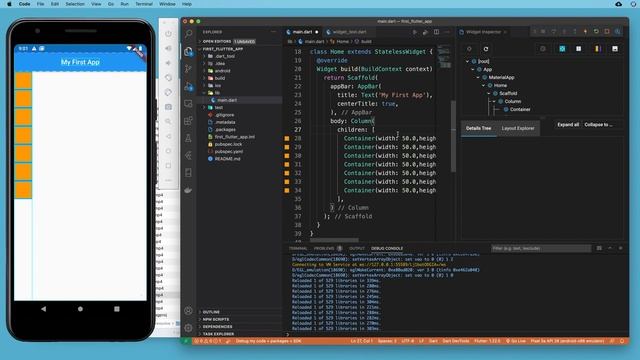Open the OUTPUT panel tab

[x=357, y=248]
